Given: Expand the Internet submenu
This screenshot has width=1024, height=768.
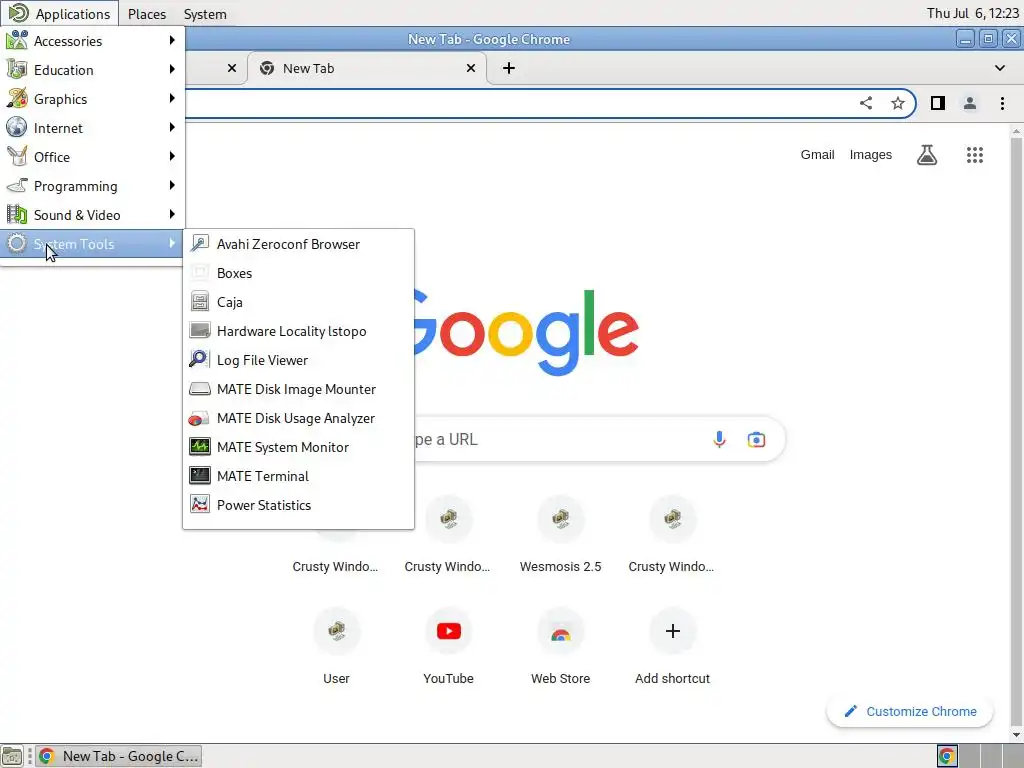Looking at the screenshot, I should [x=91, y=128].
